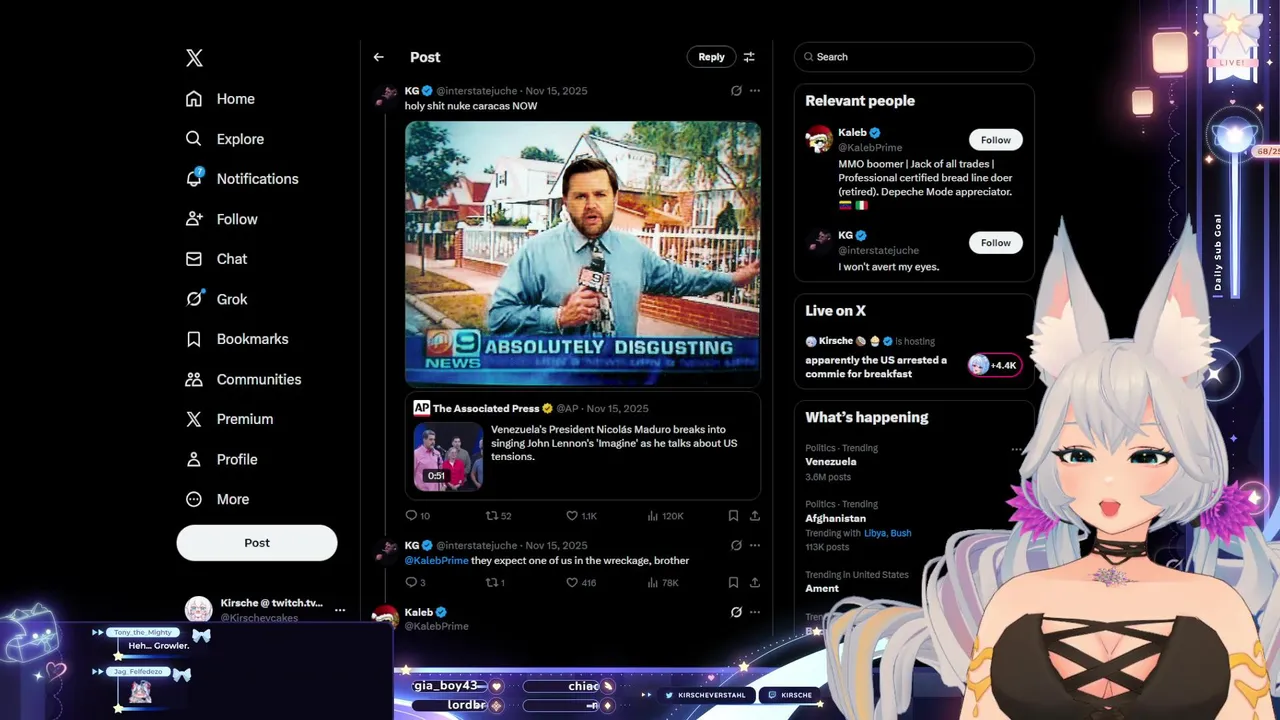Click the Premium X icon
The image size is (1280, 720).
pos(194,419)
